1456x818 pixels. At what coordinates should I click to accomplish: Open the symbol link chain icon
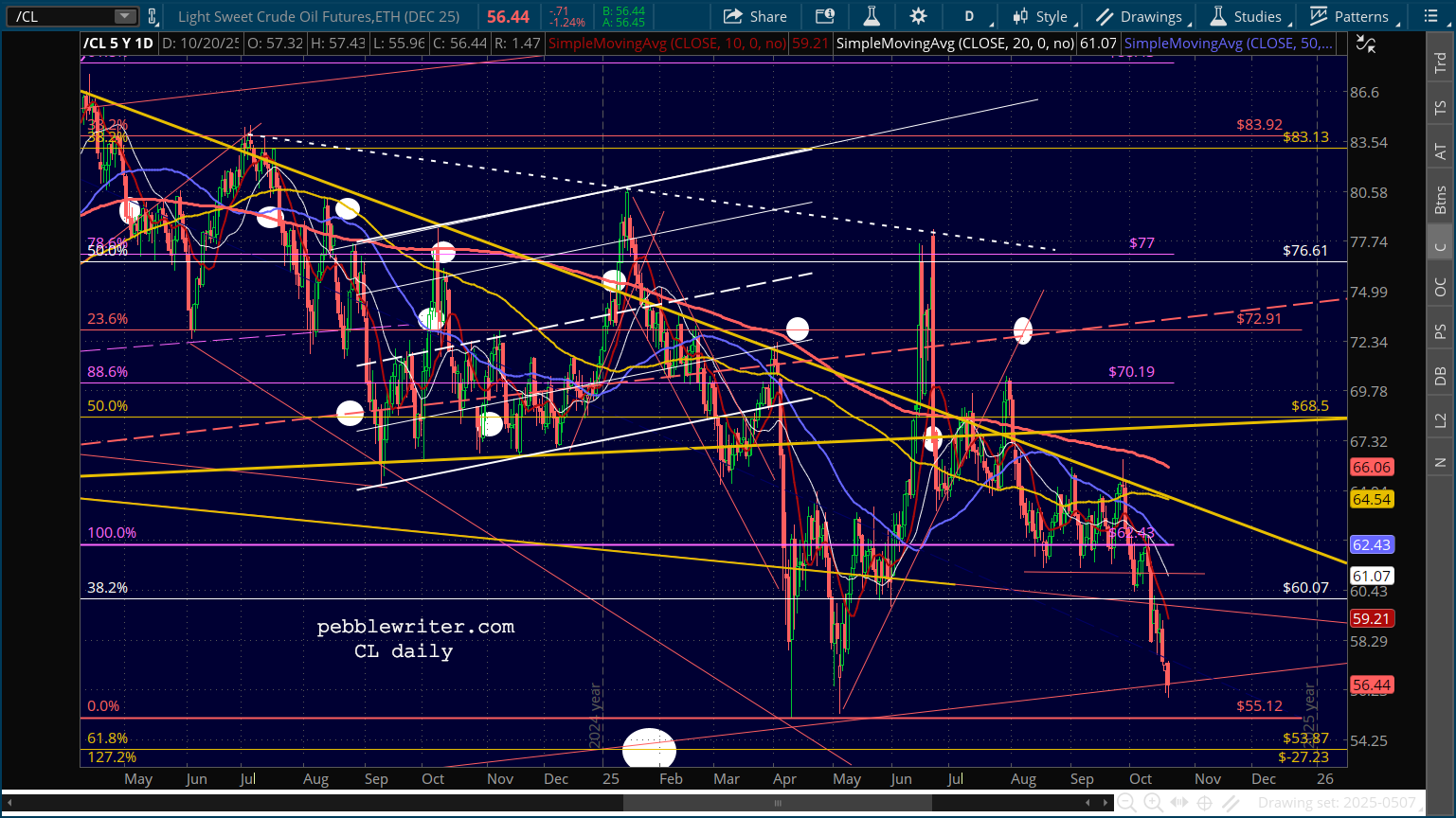[153, 16]
